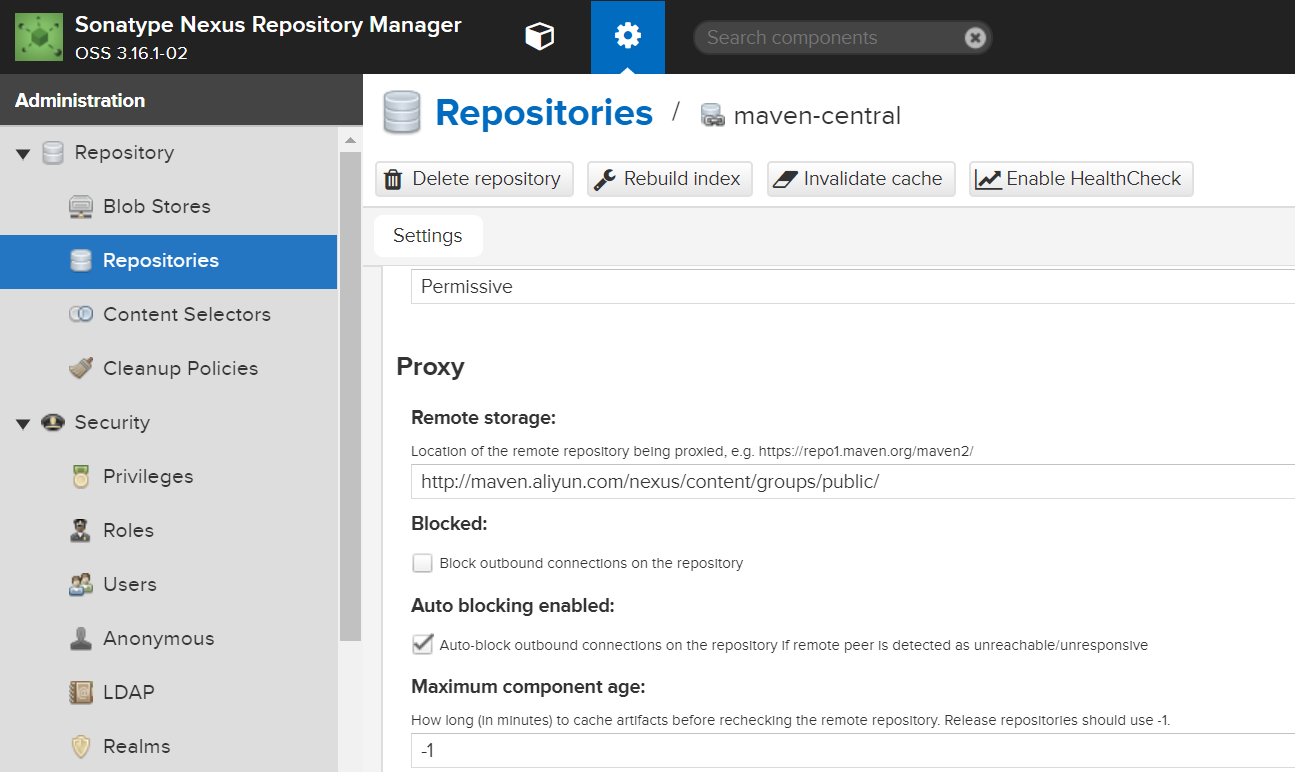Open the Permissive layout policy dropdown
The height and width of the screenshot is (772, 1295).
tap(850, 287)
